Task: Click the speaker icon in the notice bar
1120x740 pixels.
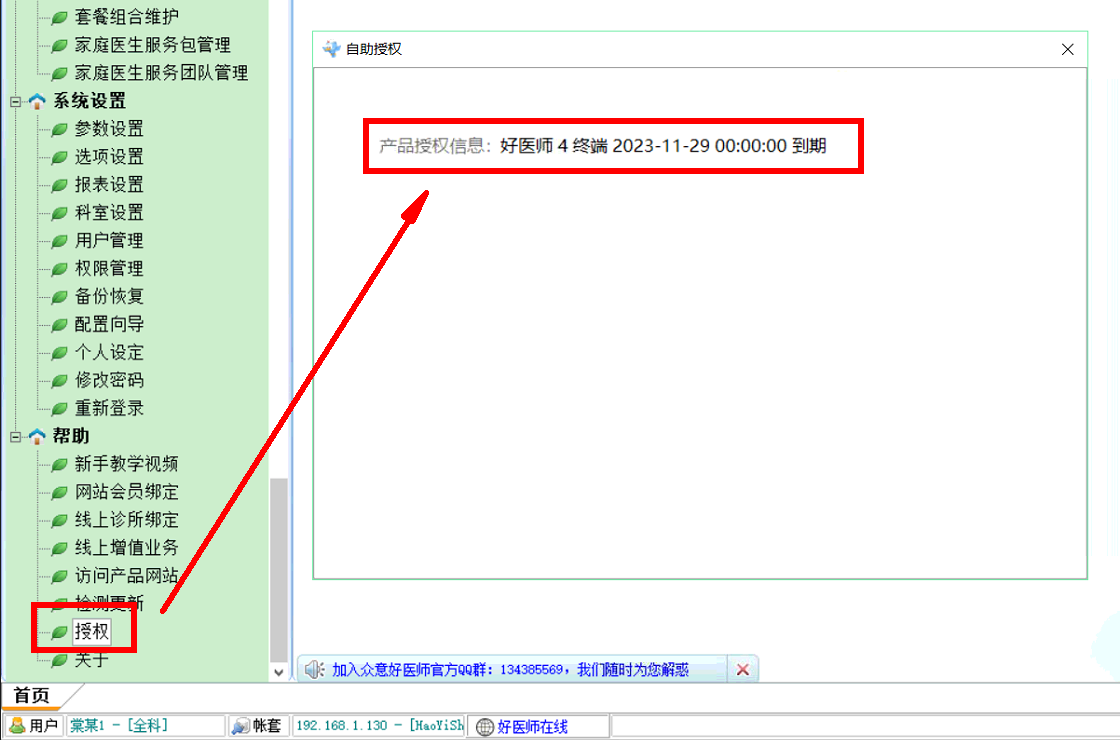Action: coord(314,669)
